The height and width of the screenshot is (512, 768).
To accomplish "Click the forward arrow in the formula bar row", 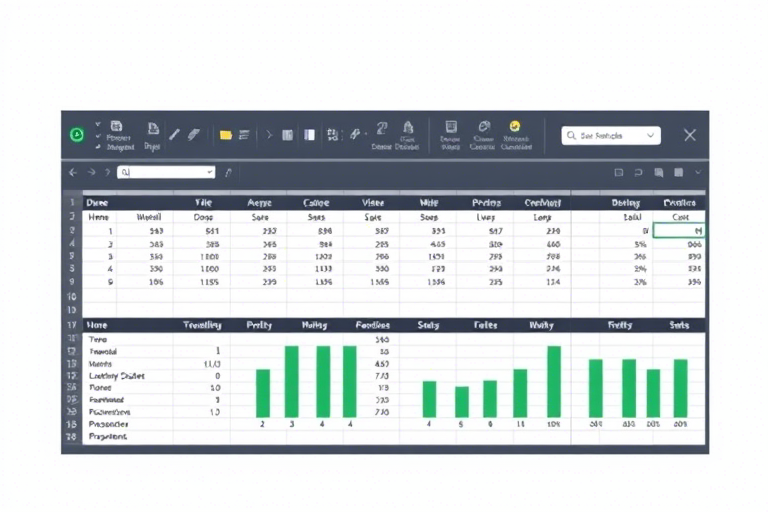I will 91,172.
